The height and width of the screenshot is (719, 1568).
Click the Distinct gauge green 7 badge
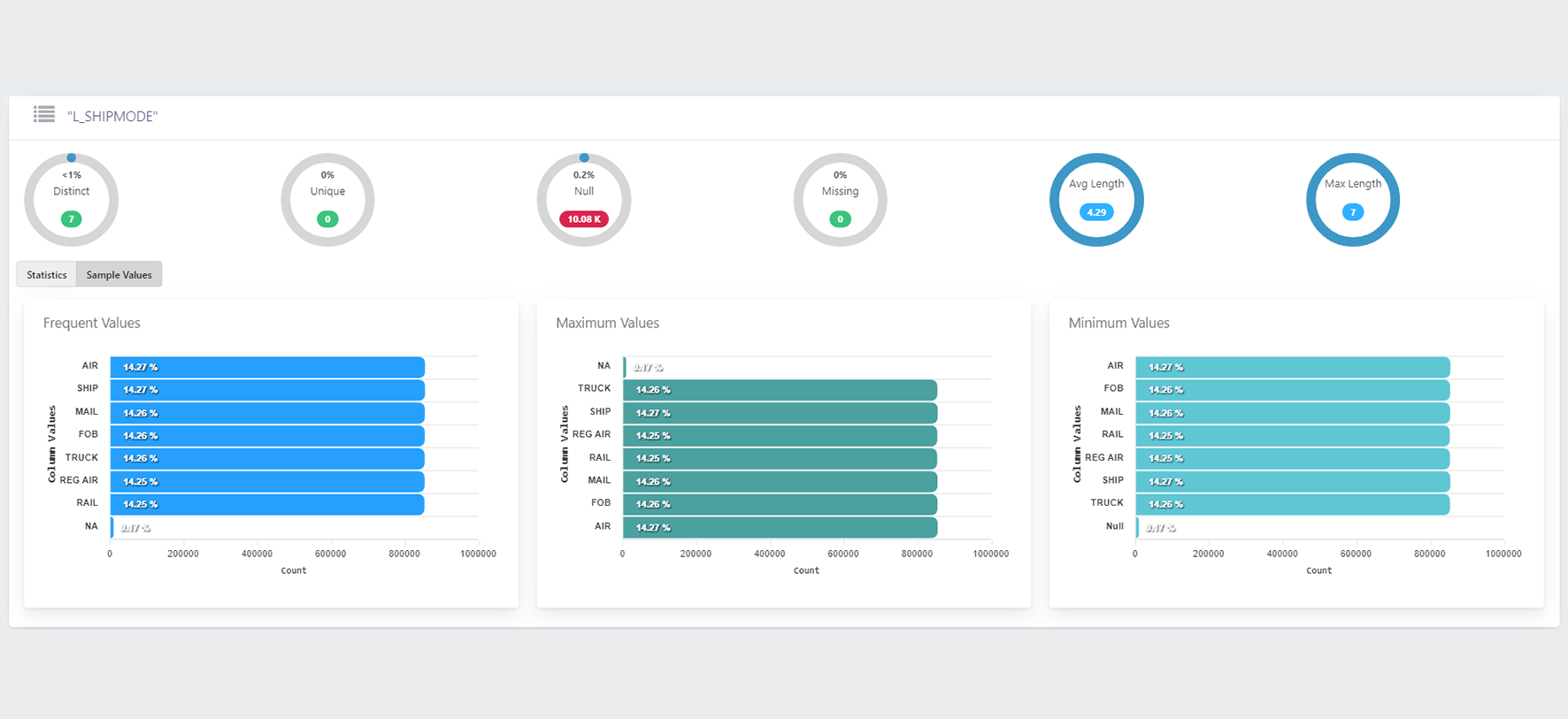point(72,219)
